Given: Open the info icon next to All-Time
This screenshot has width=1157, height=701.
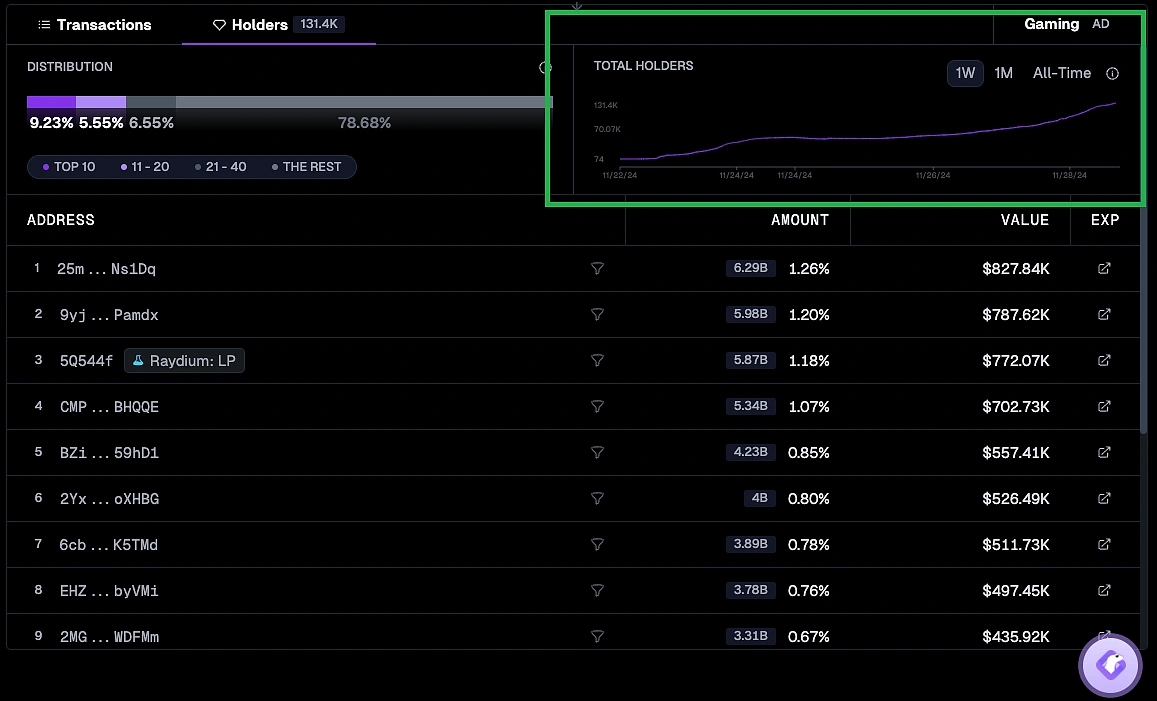Looking at the screenshot, I should pyautogui.click(x=1112, y=73).
